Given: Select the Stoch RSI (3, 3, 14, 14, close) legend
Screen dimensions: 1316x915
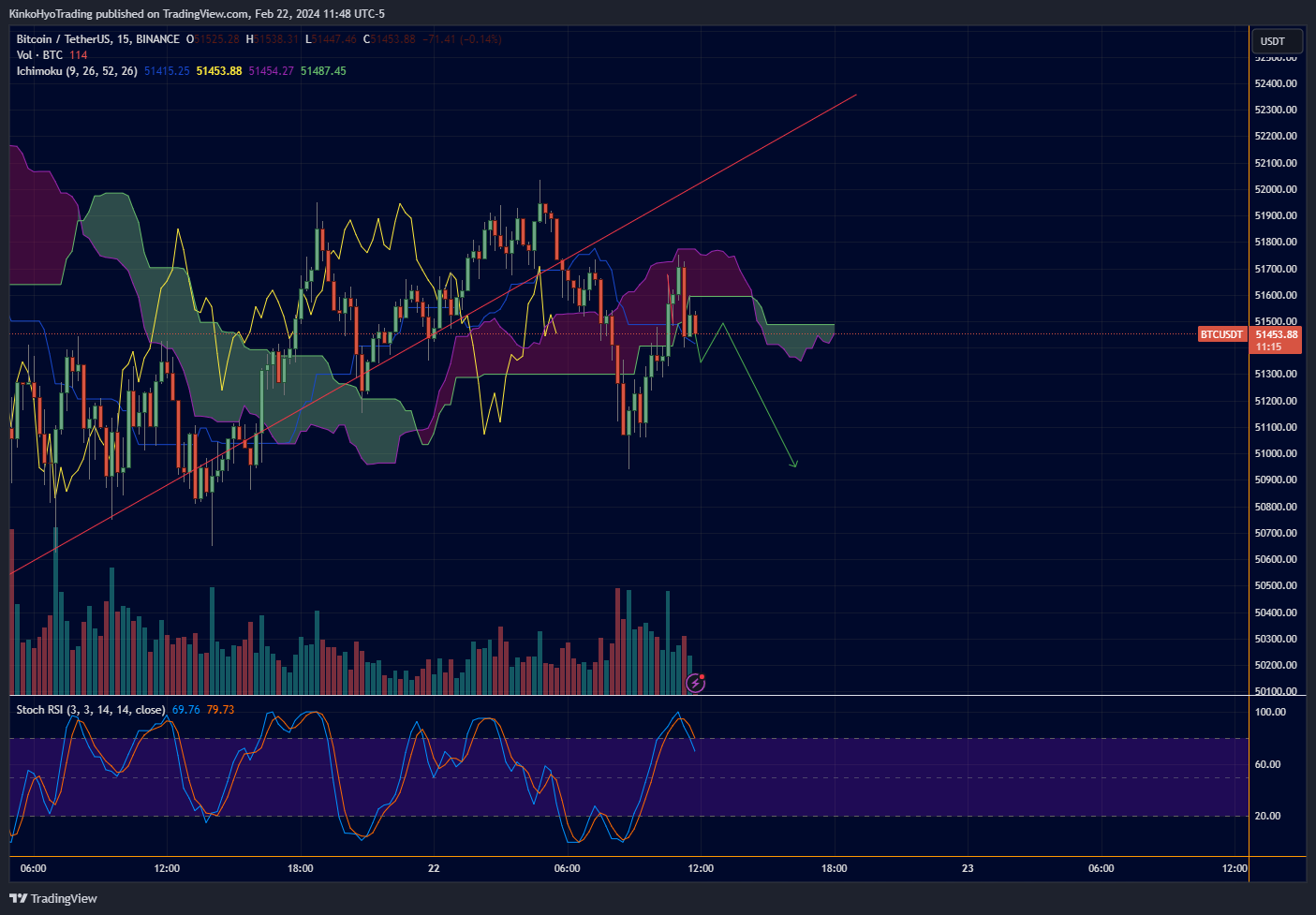Looking at the screenshot, I should click(x=91, y=710).
